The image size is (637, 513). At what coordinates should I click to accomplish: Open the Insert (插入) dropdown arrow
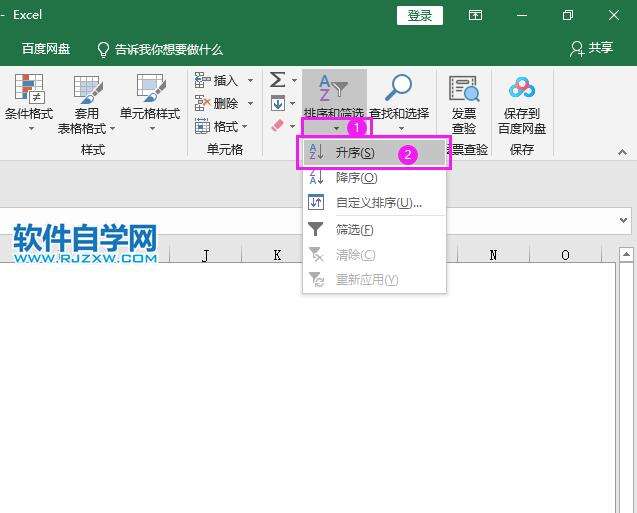[250, 80]
